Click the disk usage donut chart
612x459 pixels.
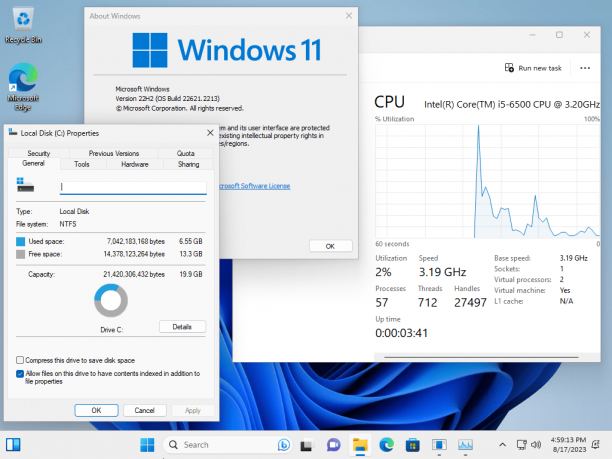click(x=111, y=300)
